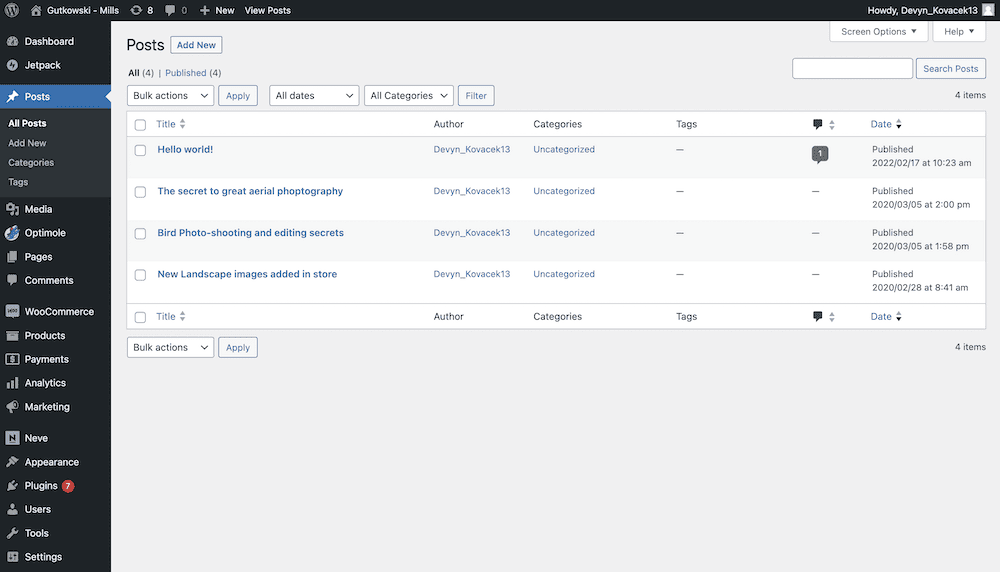Open the top Bulk actions dropdown

pos(170,96)
